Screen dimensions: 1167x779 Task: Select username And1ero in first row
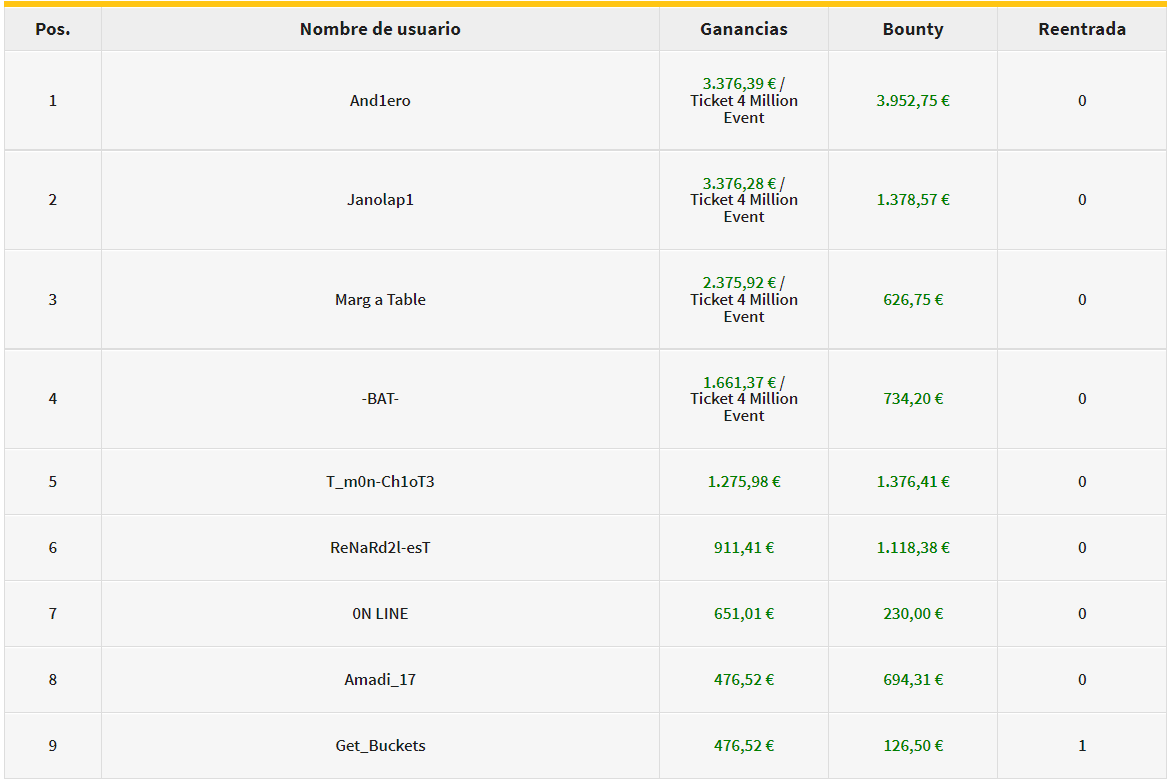pyautogui.click(x=380, y=100)
